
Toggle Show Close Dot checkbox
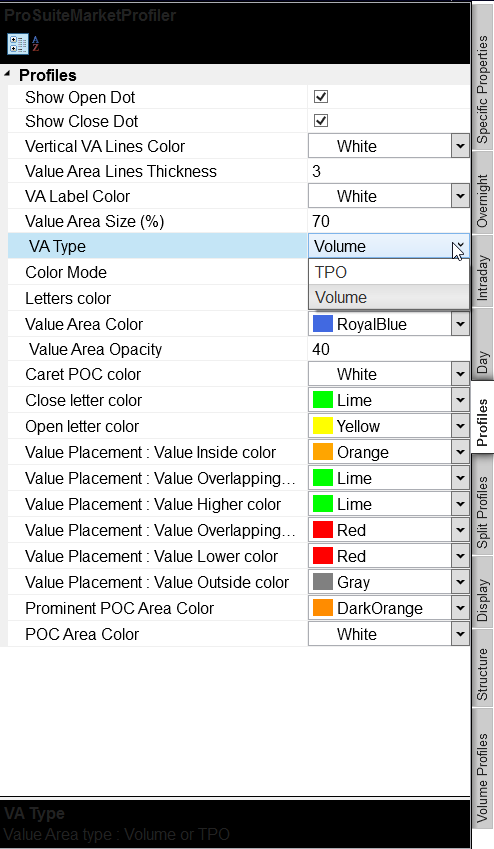(x=321, y=121)
